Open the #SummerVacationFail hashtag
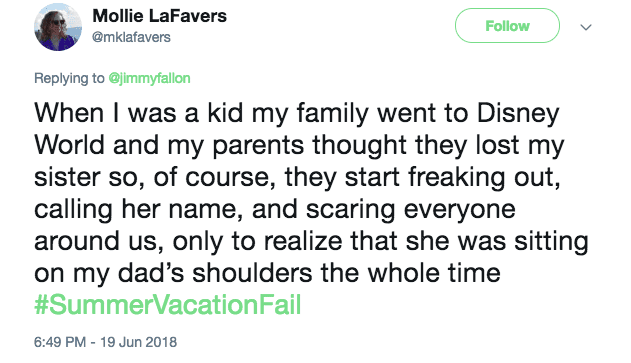Screen dimensions: 631x363 tap(167, 305)
